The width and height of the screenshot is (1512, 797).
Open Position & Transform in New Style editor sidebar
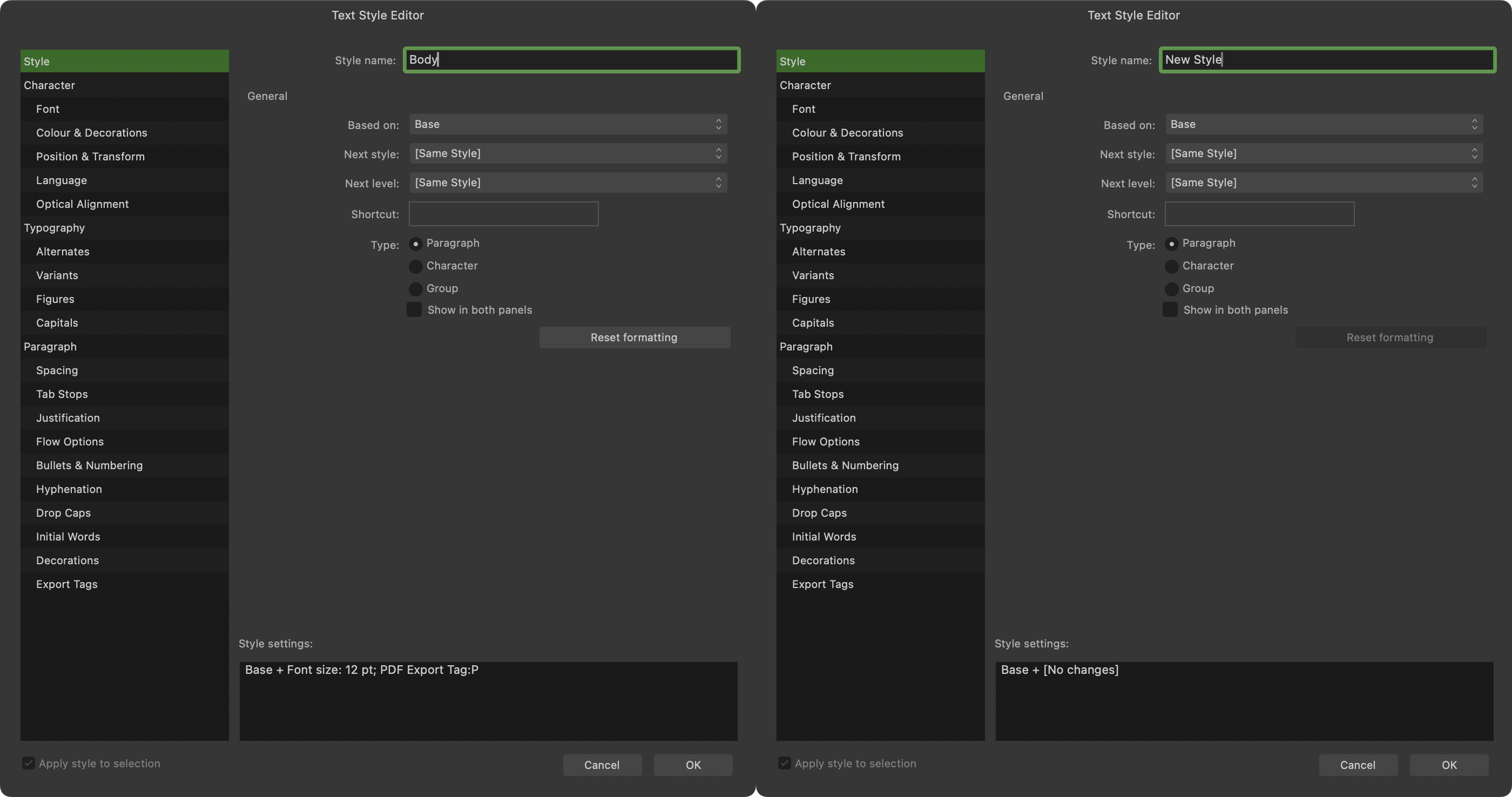pos(880,156)
